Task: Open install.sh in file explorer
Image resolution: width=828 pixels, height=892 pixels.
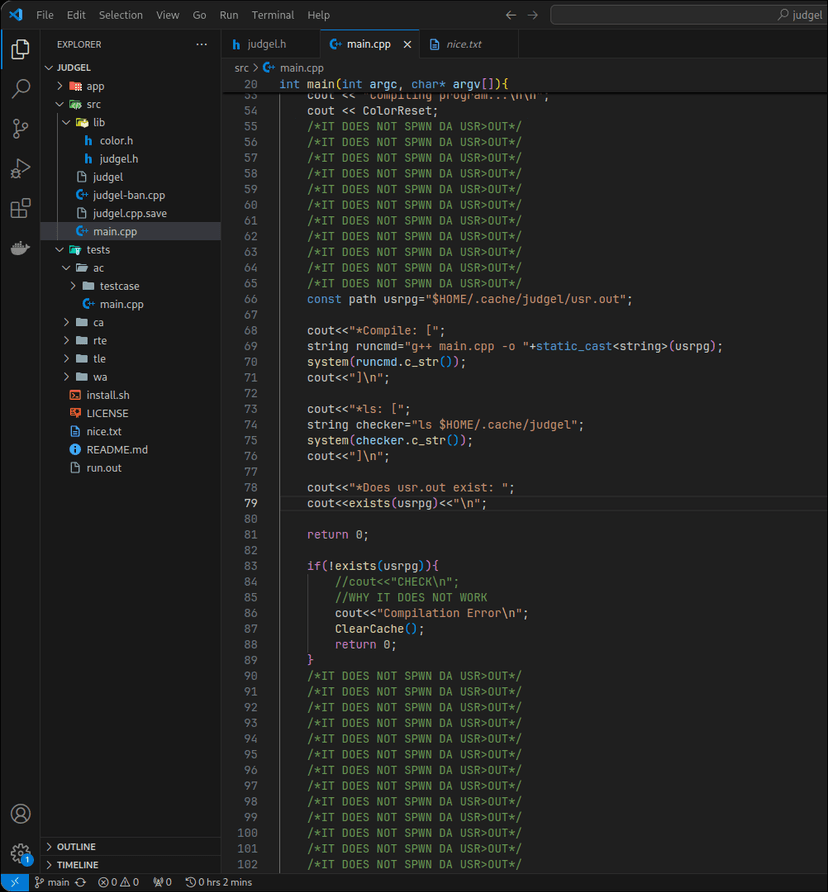Action: tap(107, 395)
